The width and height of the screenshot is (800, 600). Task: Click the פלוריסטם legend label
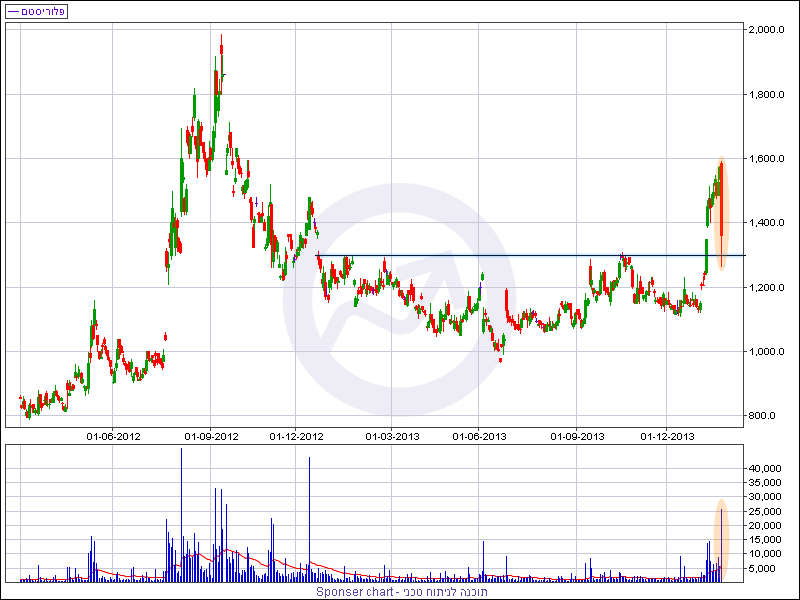pyautogui.click(x=43, y=11)
